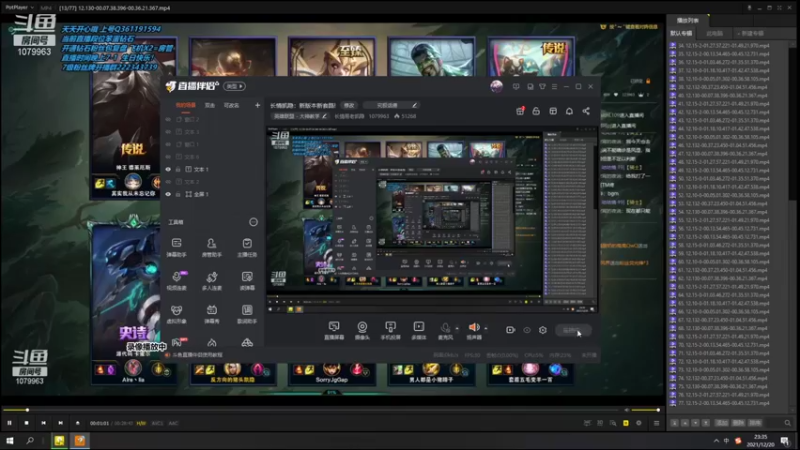Add a 摄像头 camera source
800x450 pixels.
pos(362,330)
